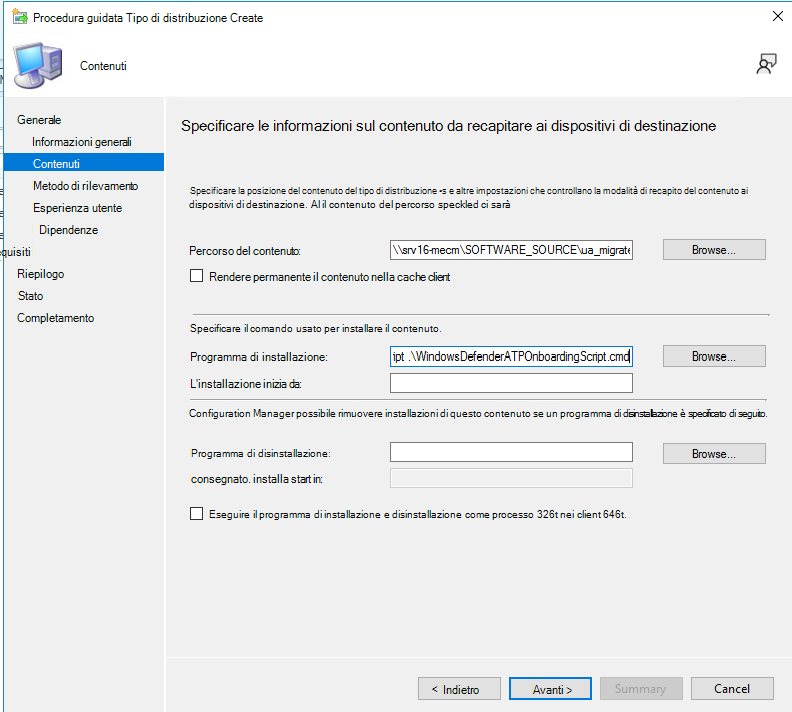Screen dimensions: 792x712
Task: Open Esperienza utente wizard step
Action: click(x=77, y=208)
